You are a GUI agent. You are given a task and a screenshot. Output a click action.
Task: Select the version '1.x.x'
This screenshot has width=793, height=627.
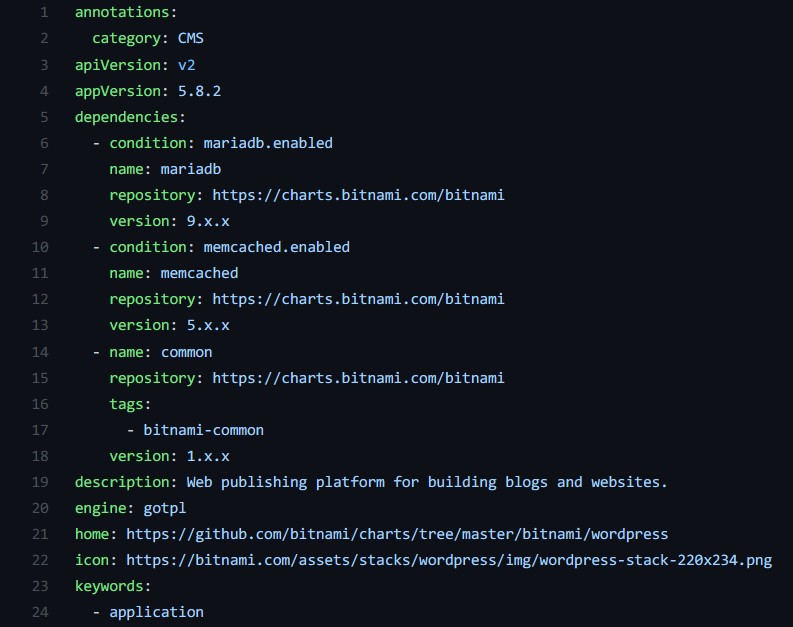tap(208, 456)
